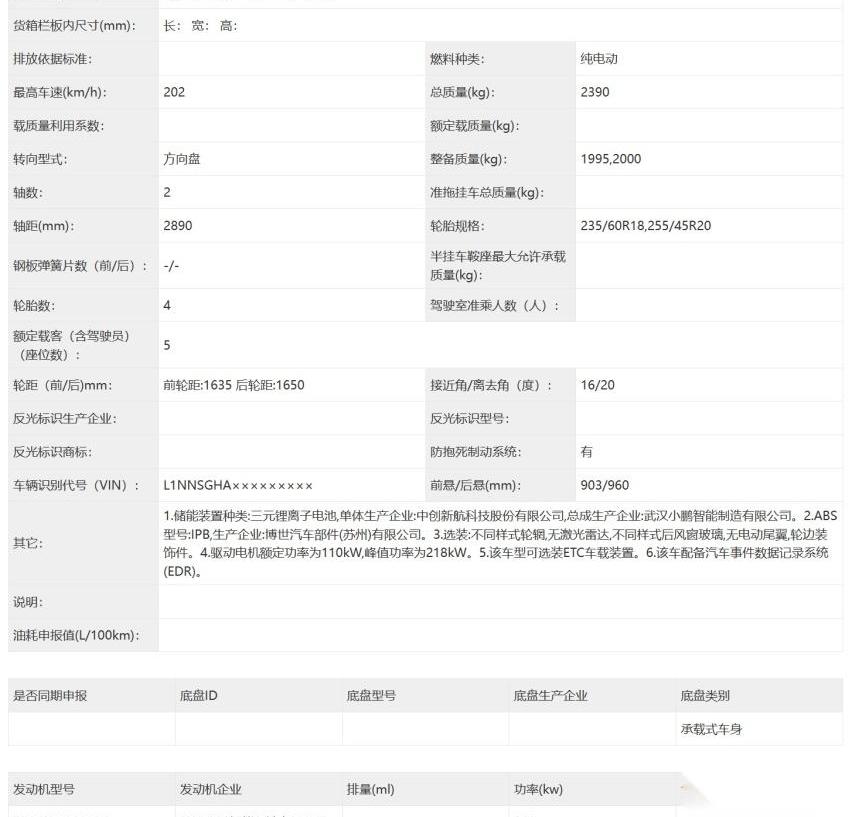The width and height of the screenshot is (852, 817).
Task: Select the track width value 前轮距:1635 后轮距:1650
Action: [234, 385]
